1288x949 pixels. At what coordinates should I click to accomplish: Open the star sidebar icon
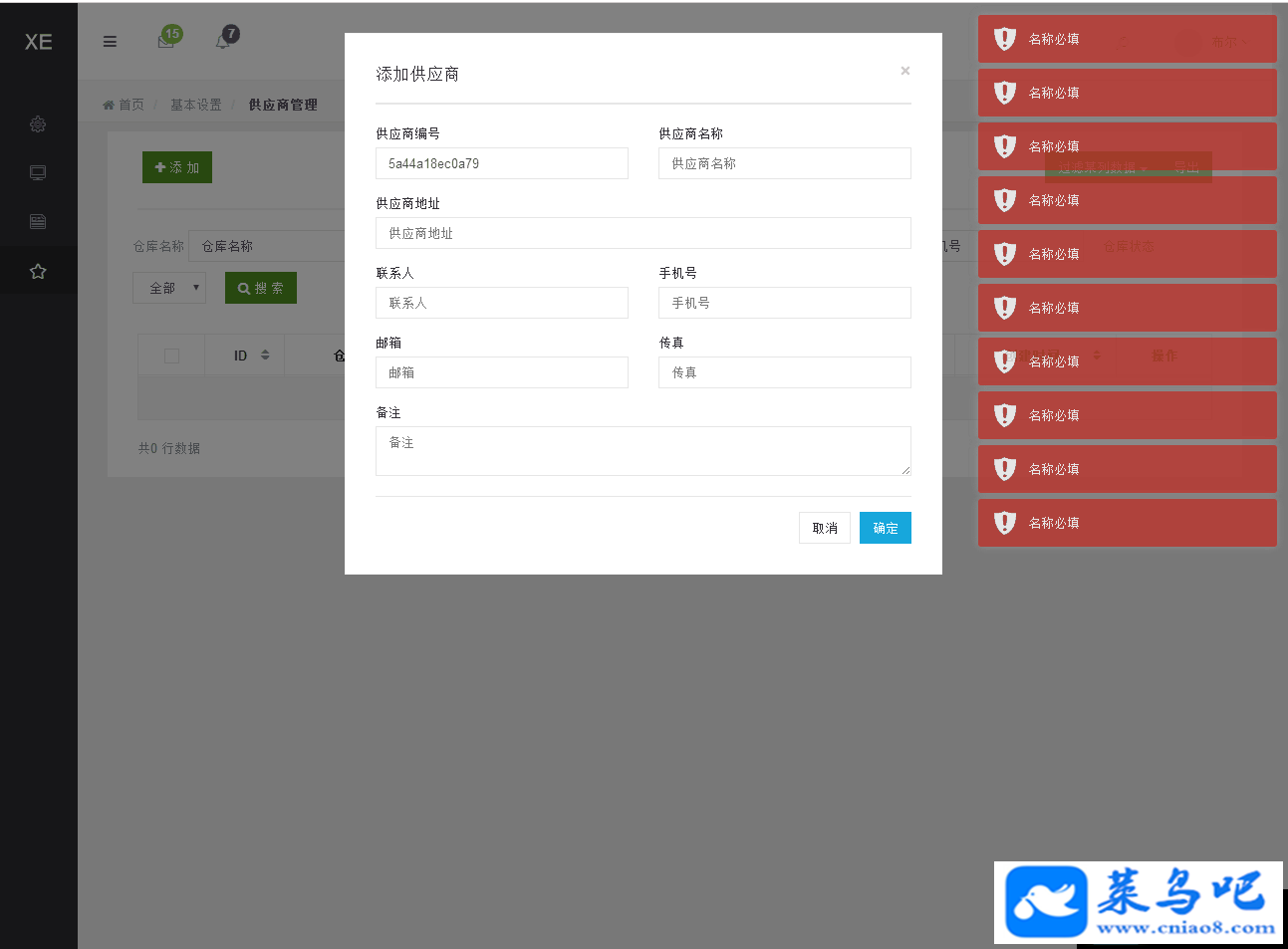(38, 271)
